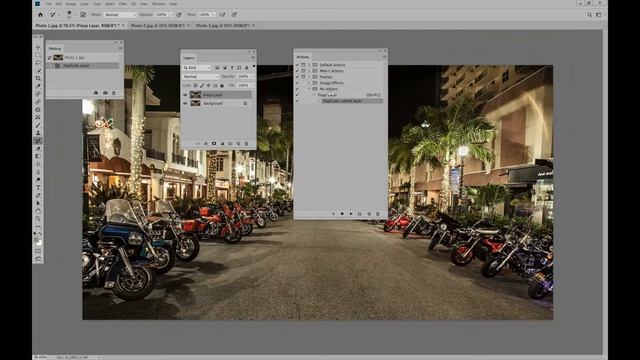Create a new layer in Layers panel
Image resolution: width=640 pixels, height=360 pixels.
[238, 144]
